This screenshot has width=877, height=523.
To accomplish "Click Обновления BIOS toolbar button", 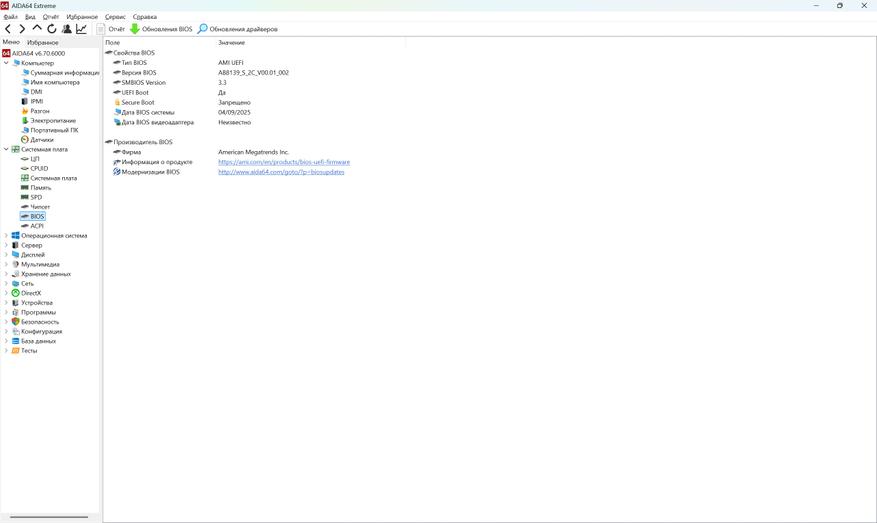I will pyautogui.click(x=161, y=29).
